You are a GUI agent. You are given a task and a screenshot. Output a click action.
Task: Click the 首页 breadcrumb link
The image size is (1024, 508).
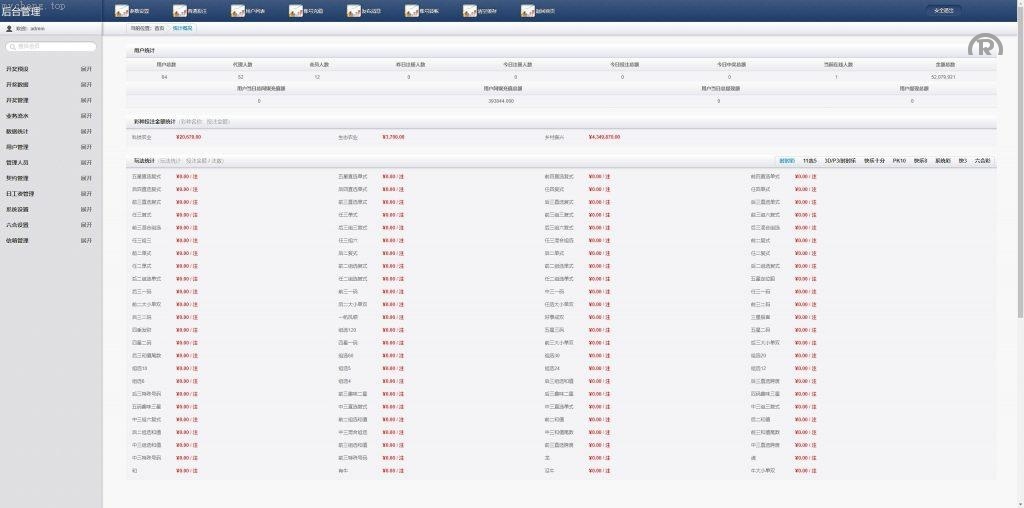coord(160,28)
